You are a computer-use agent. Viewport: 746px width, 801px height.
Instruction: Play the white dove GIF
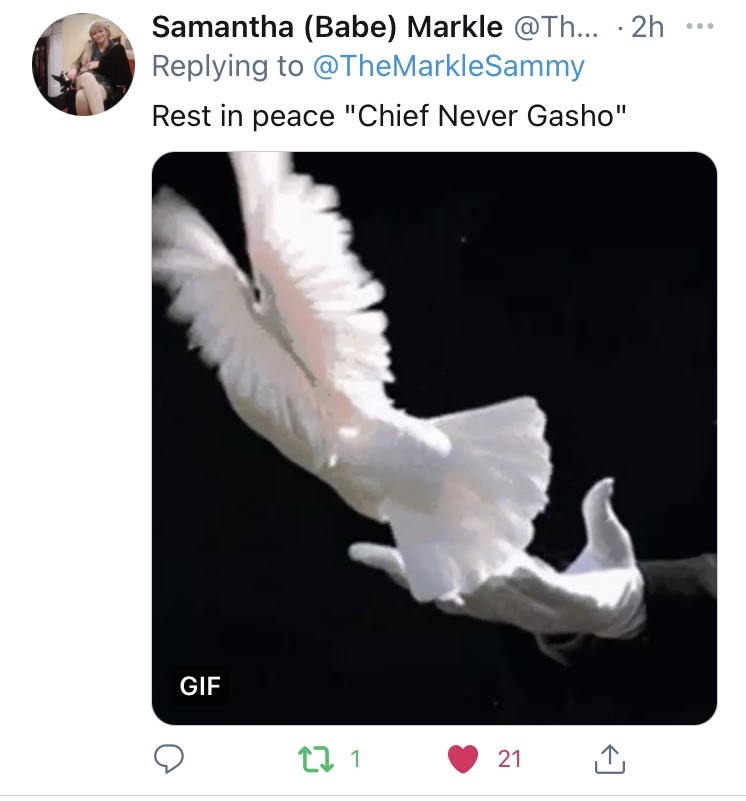434,438
